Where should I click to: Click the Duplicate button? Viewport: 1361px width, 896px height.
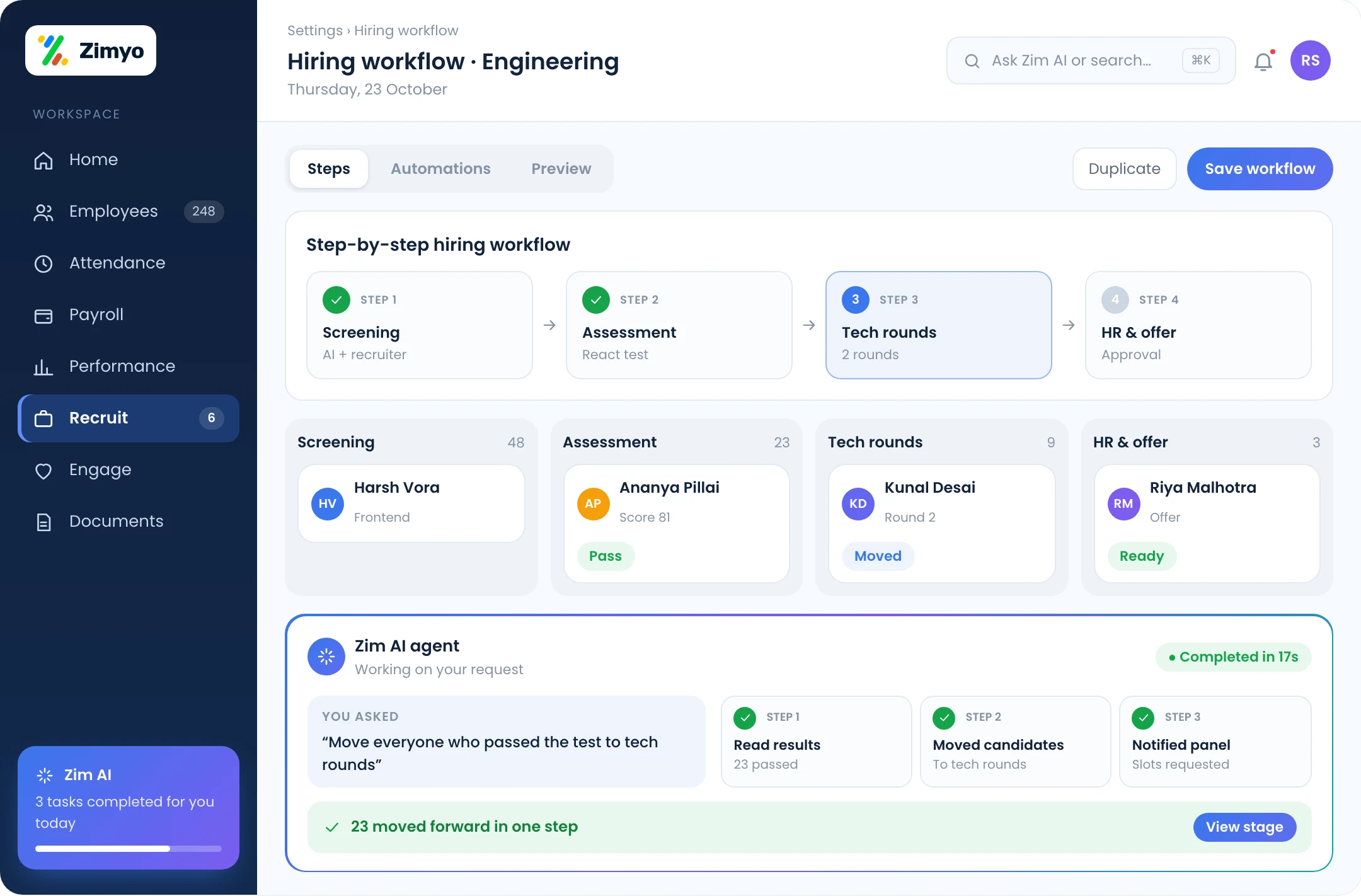pyautogui.click(x=1124, y=169)
